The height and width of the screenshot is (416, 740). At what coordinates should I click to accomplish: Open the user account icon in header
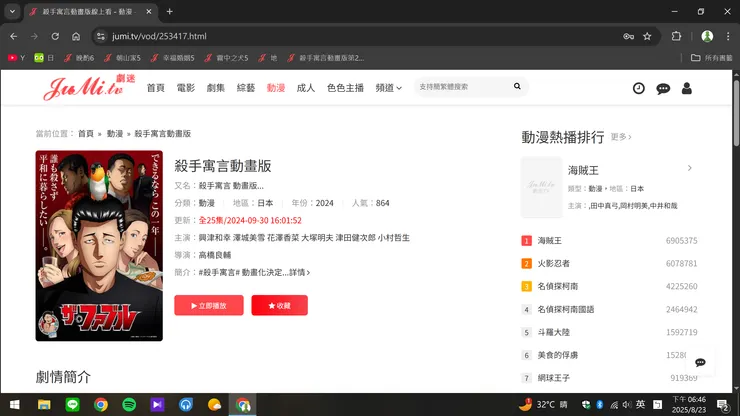tap(687, 88)
